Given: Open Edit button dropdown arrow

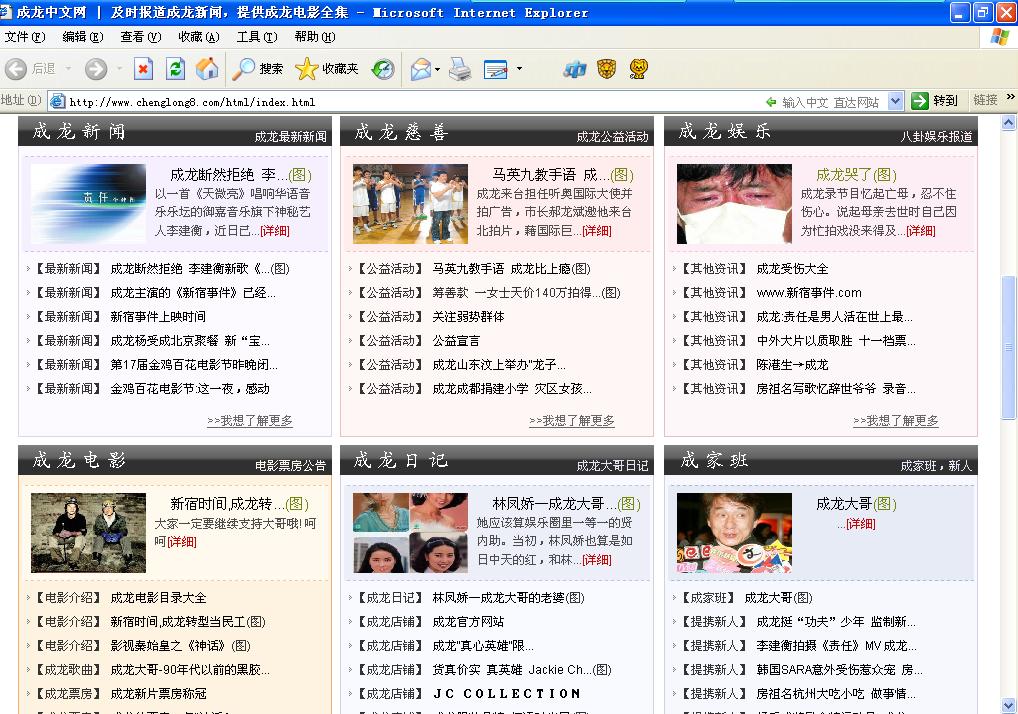Looking at the screenshot, I should 519,69.
